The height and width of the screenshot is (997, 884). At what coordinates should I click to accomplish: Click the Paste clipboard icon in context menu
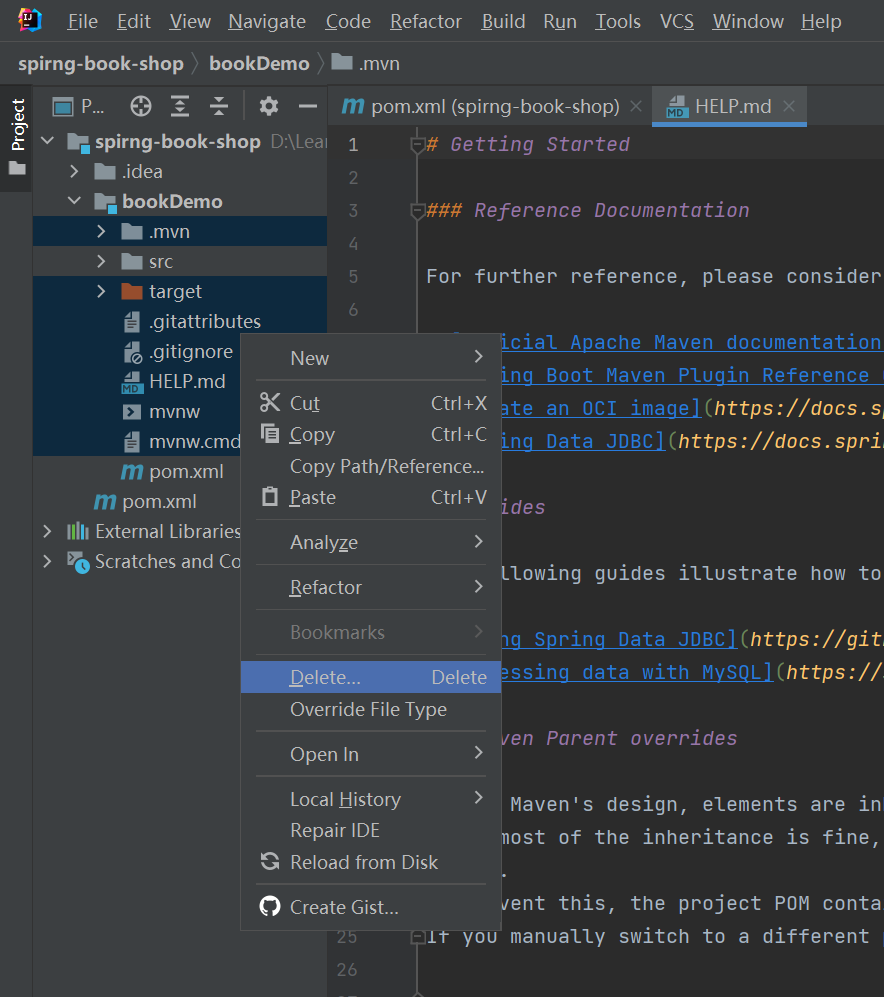(270, 497)
